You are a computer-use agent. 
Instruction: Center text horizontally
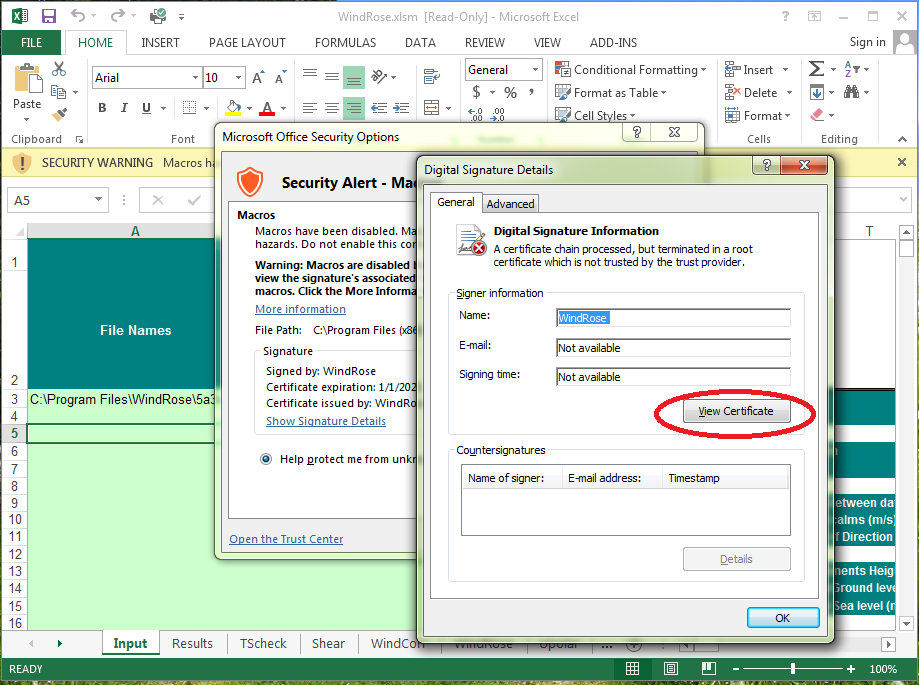coord(332,108)
